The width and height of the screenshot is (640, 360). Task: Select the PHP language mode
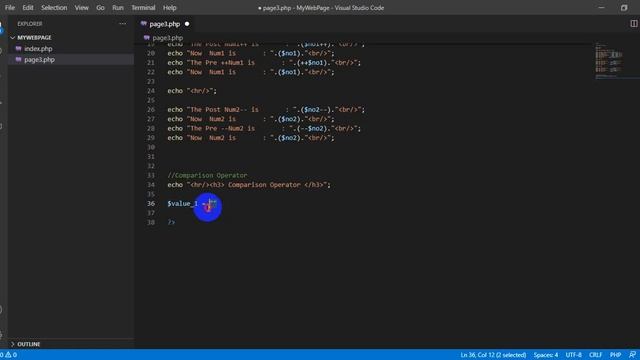click(x=615, y=355)
